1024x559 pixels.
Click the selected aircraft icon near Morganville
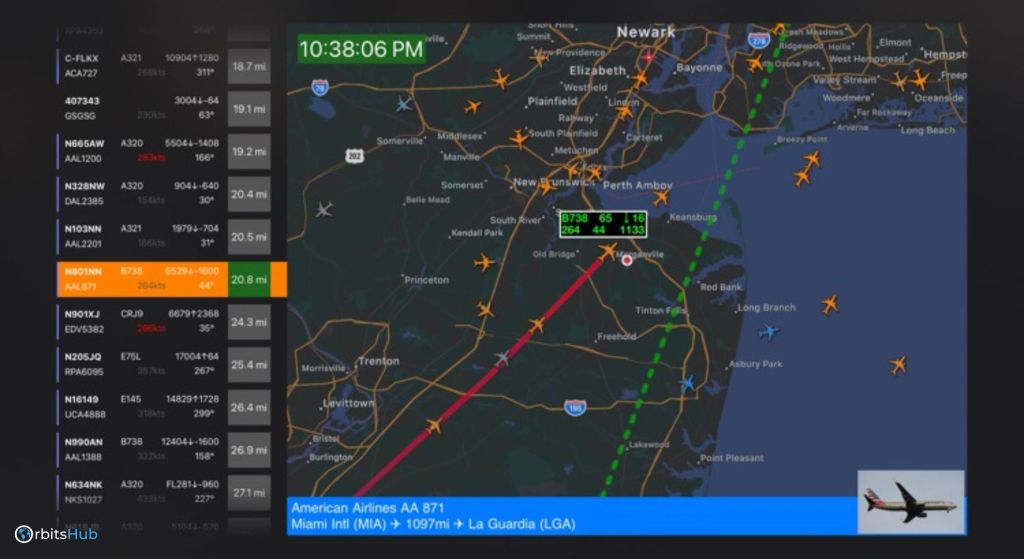[x=608, y=251]
